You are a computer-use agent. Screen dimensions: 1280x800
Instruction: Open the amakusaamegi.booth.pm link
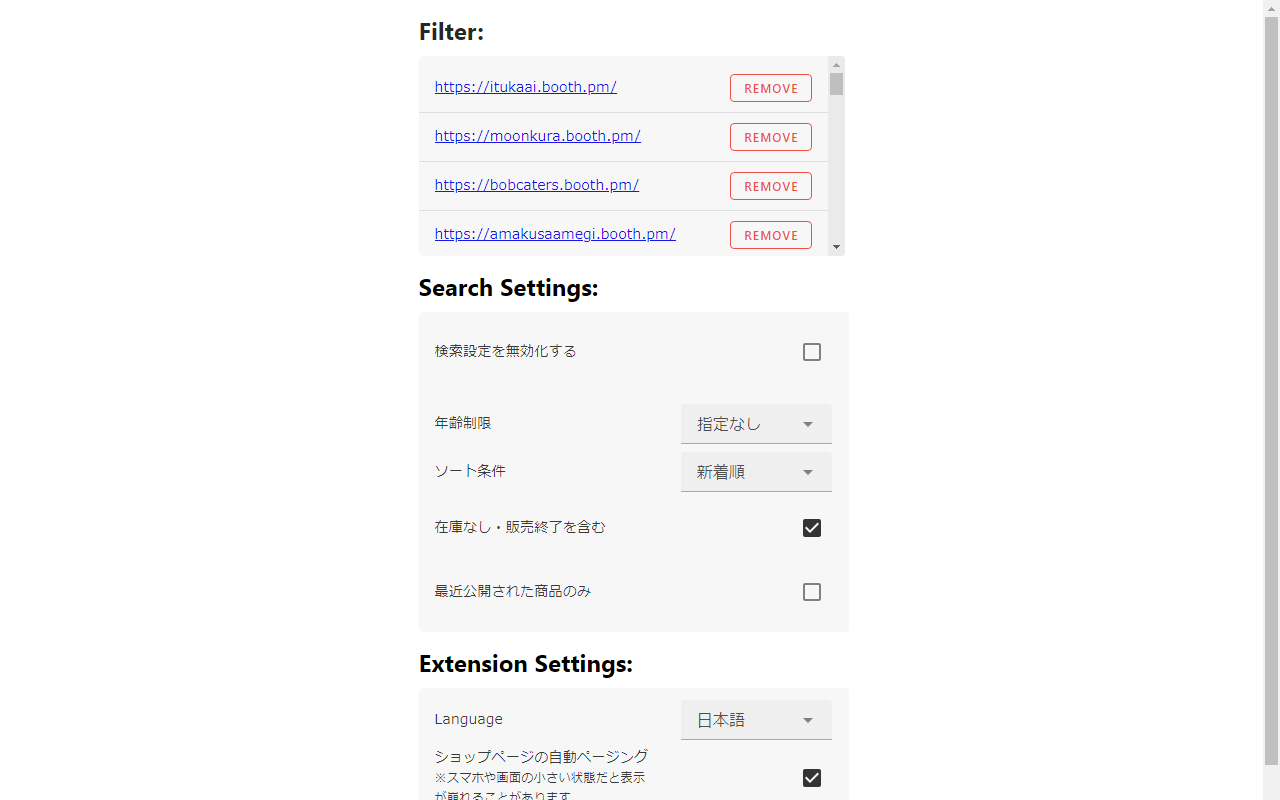[x=555, y=234]
